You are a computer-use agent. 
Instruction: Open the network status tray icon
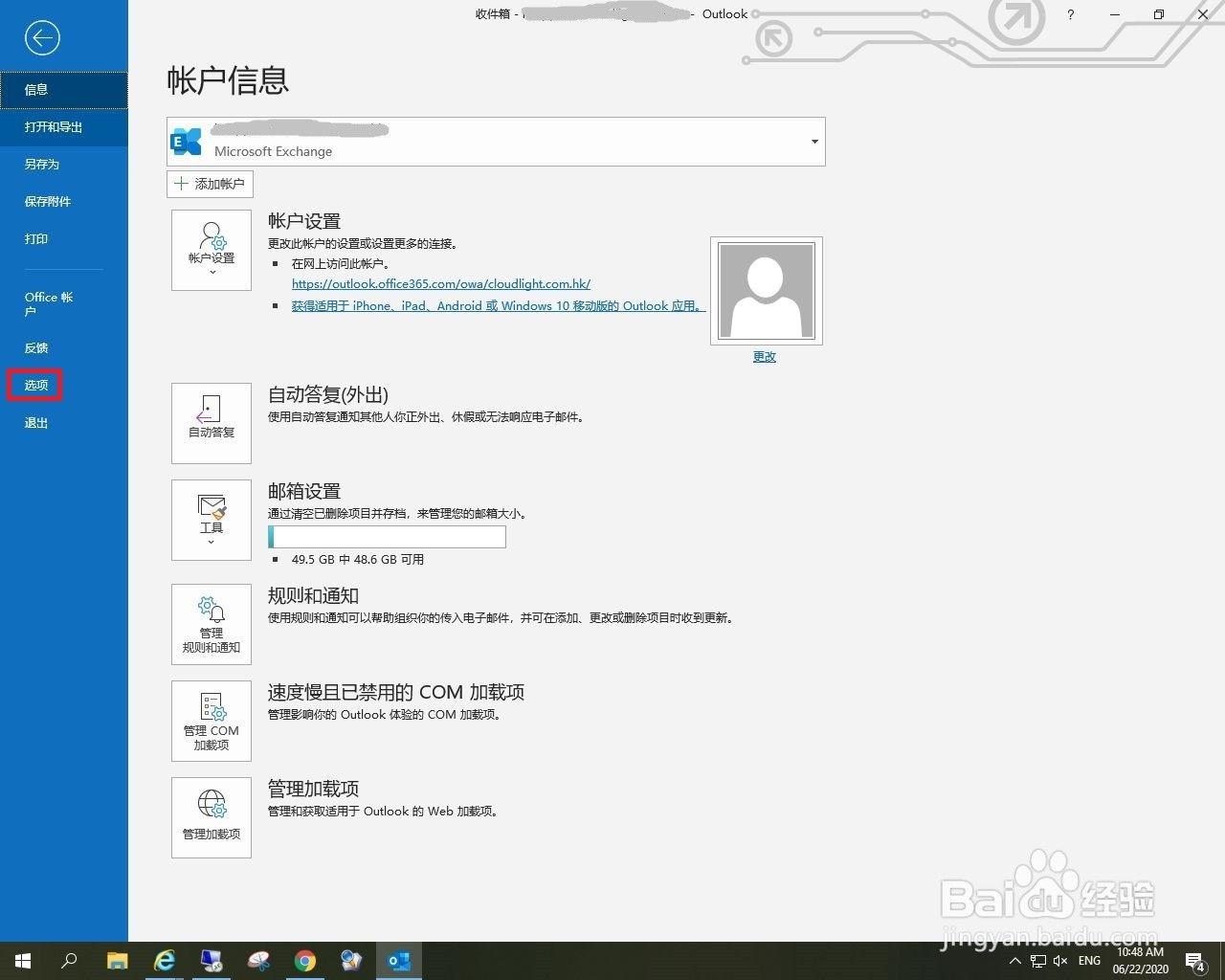click(x=1038, y=961)
